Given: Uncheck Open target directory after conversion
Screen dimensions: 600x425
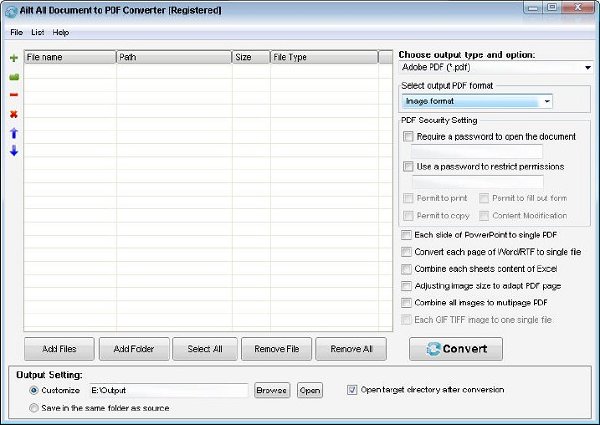Looking at the screenshot, I should point(352,390).
